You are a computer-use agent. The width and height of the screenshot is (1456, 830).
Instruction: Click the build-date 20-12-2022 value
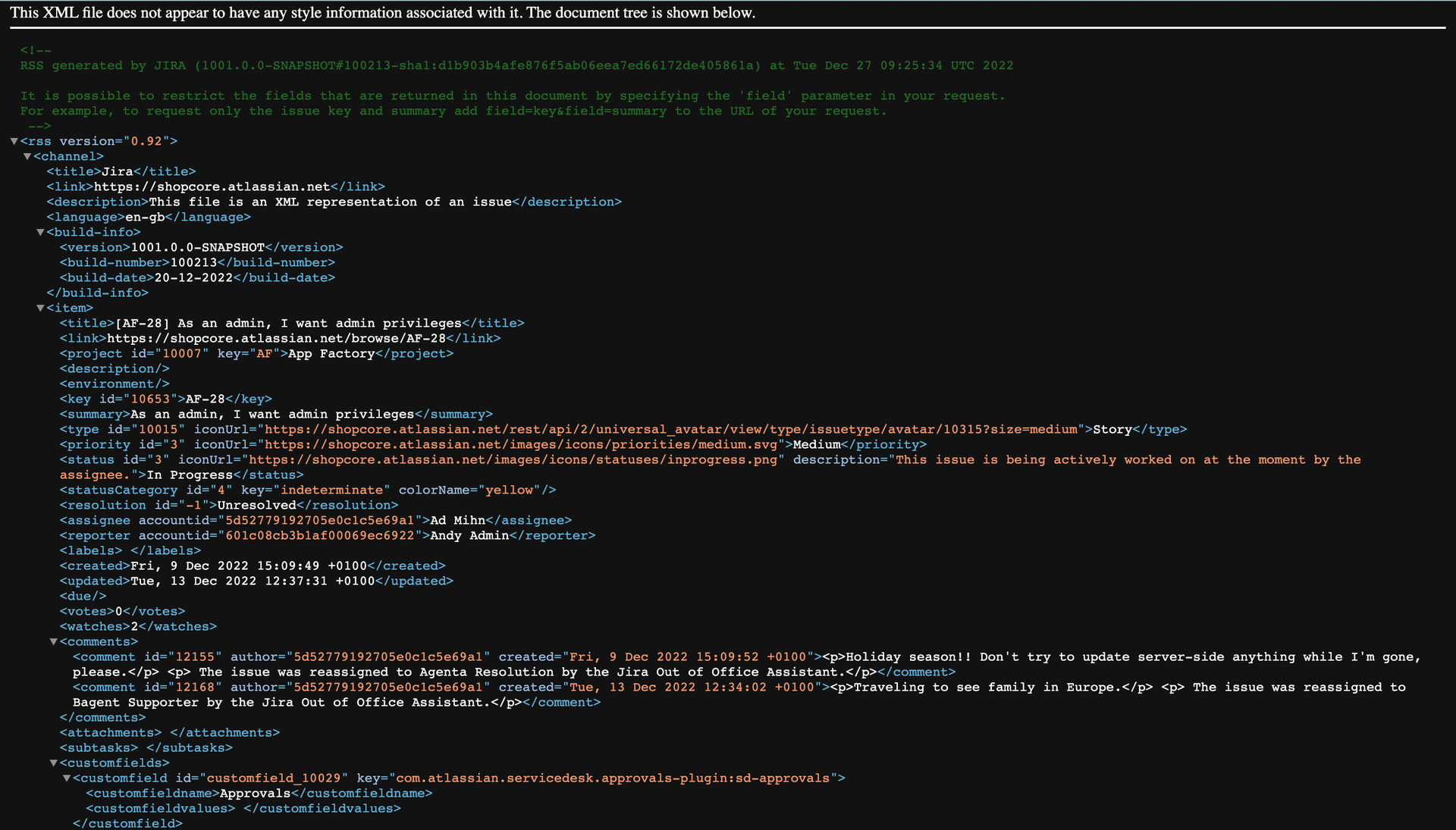193,277
